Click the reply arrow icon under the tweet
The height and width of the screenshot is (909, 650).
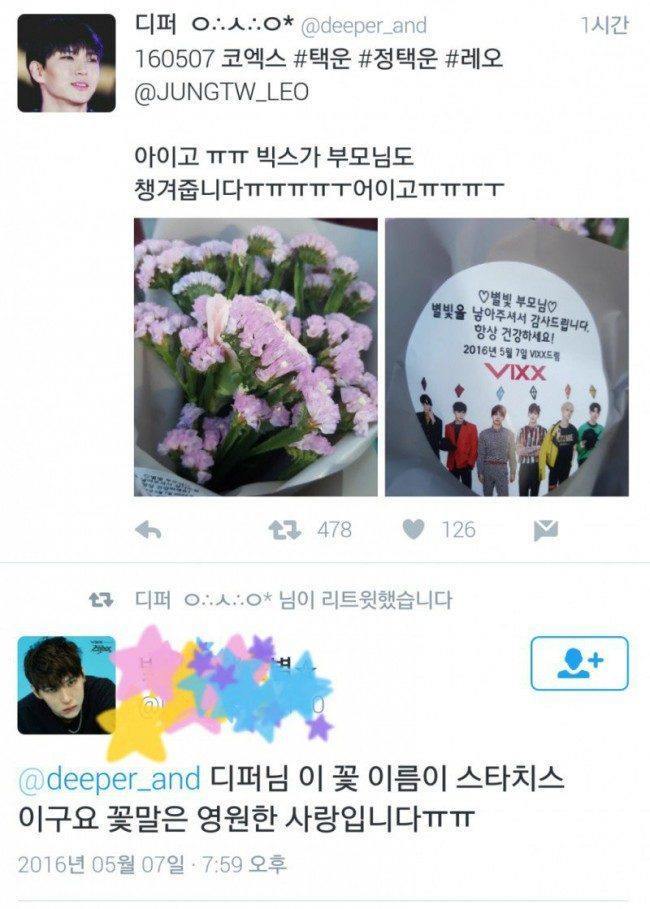148,530
